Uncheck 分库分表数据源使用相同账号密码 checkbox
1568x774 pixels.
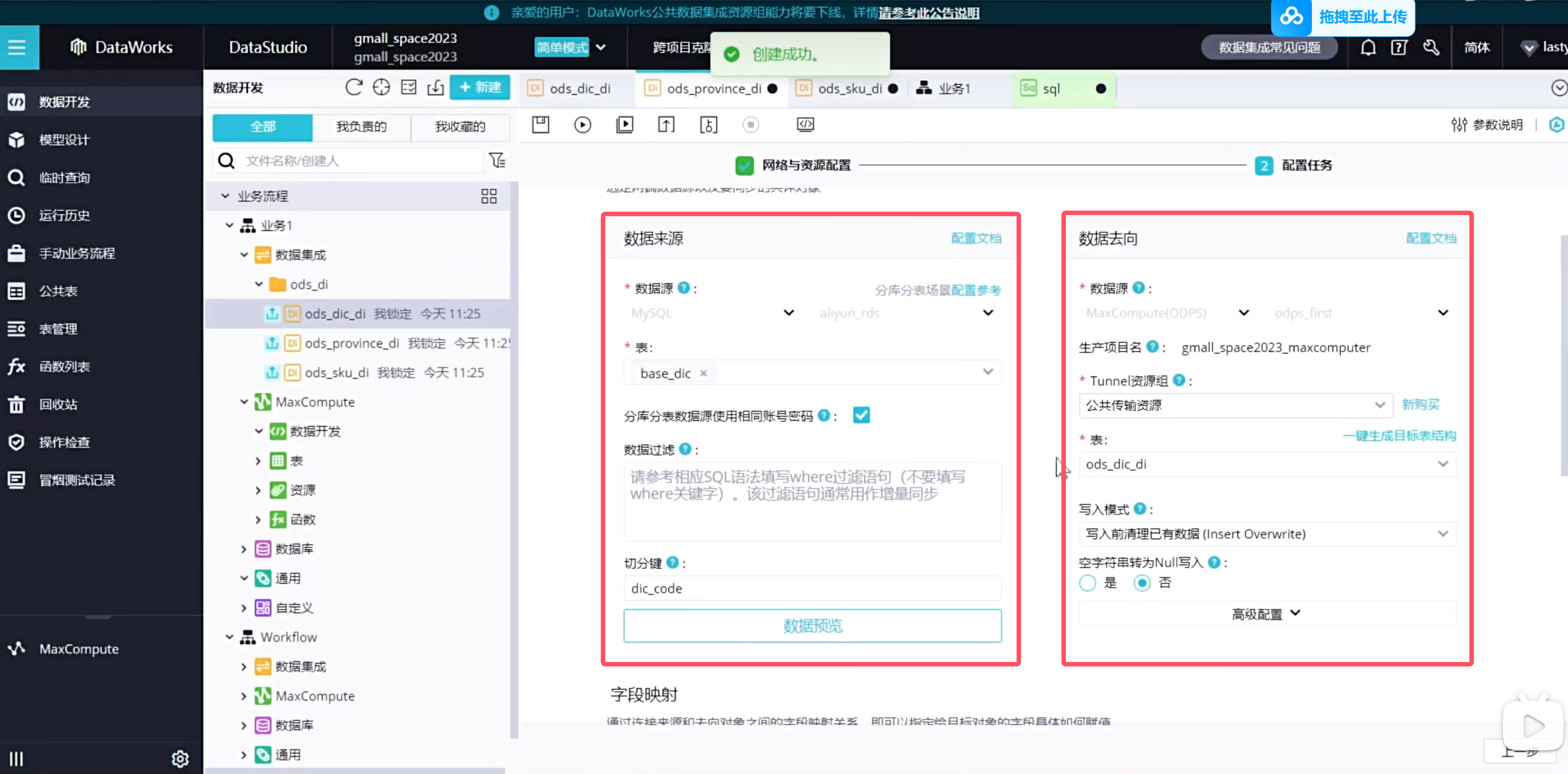click(x=861, y=416)
